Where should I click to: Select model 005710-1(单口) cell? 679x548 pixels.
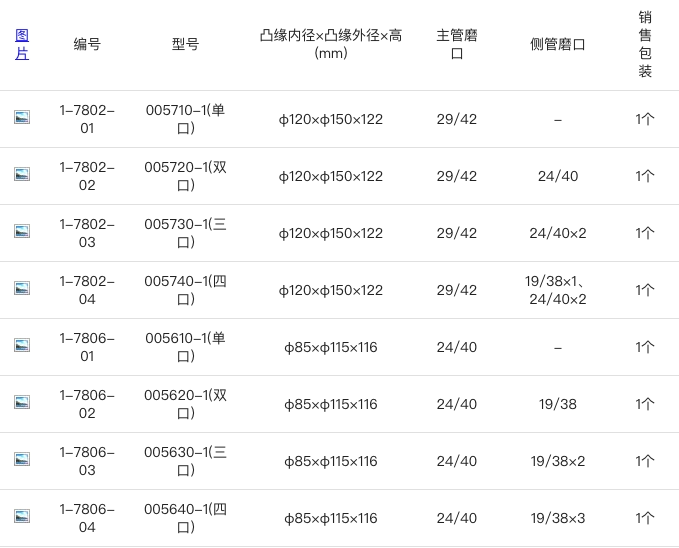pos(185,119)
